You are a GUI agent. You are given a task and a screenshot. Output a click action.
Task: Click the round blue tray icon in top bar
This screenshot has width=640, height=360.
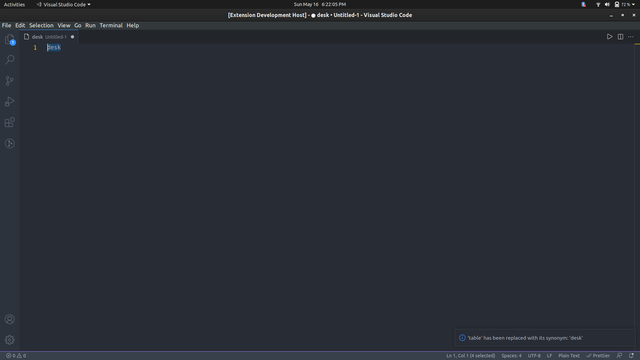point(584,4)
